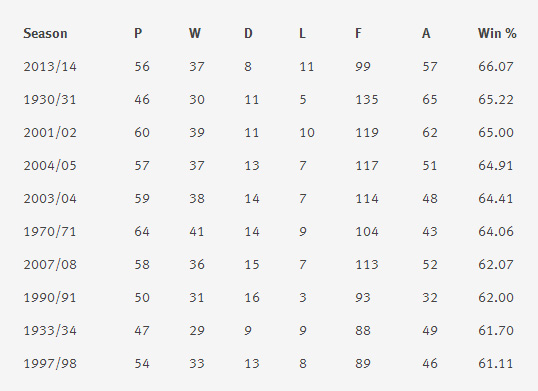The width and height of the screenshot is (538, 391).
Task: Click the L column header
Action: pos(302,34)
